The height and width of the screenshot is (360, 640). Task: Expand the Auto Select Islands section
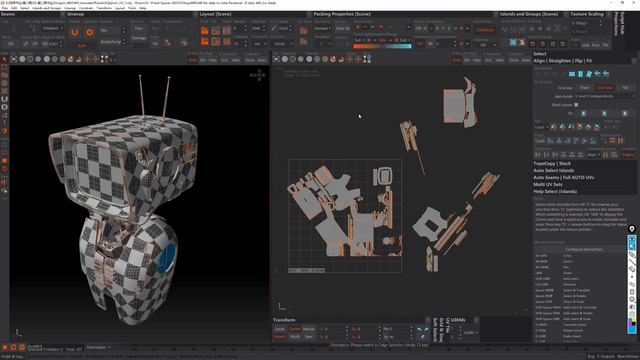tap(553, 171)
